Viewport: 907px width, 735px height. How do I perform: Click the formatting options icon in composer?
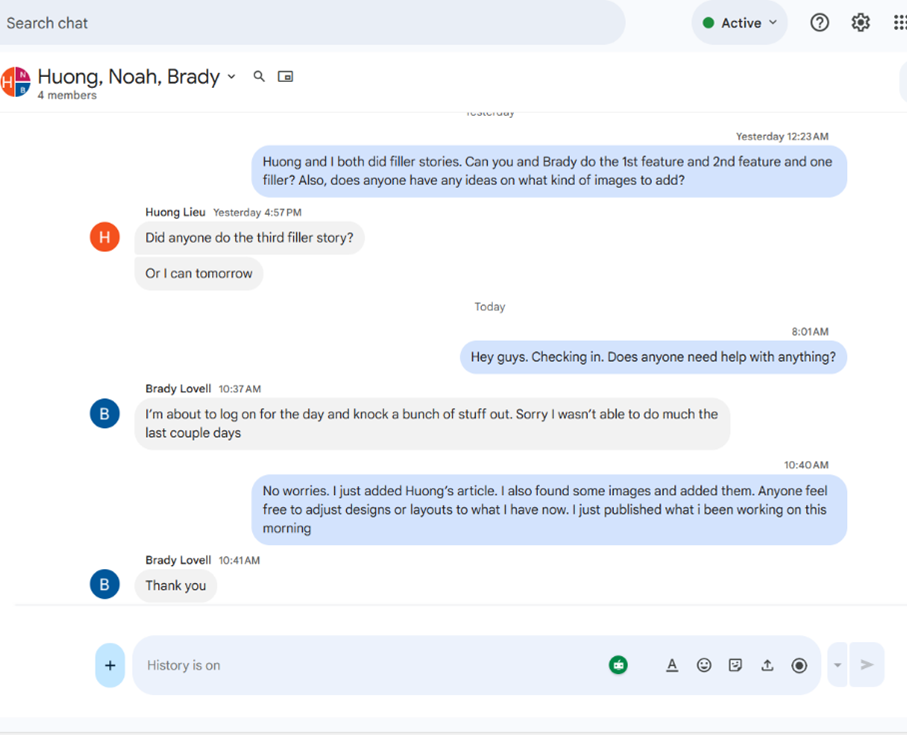pyautogui.click(x=672, y=665)
